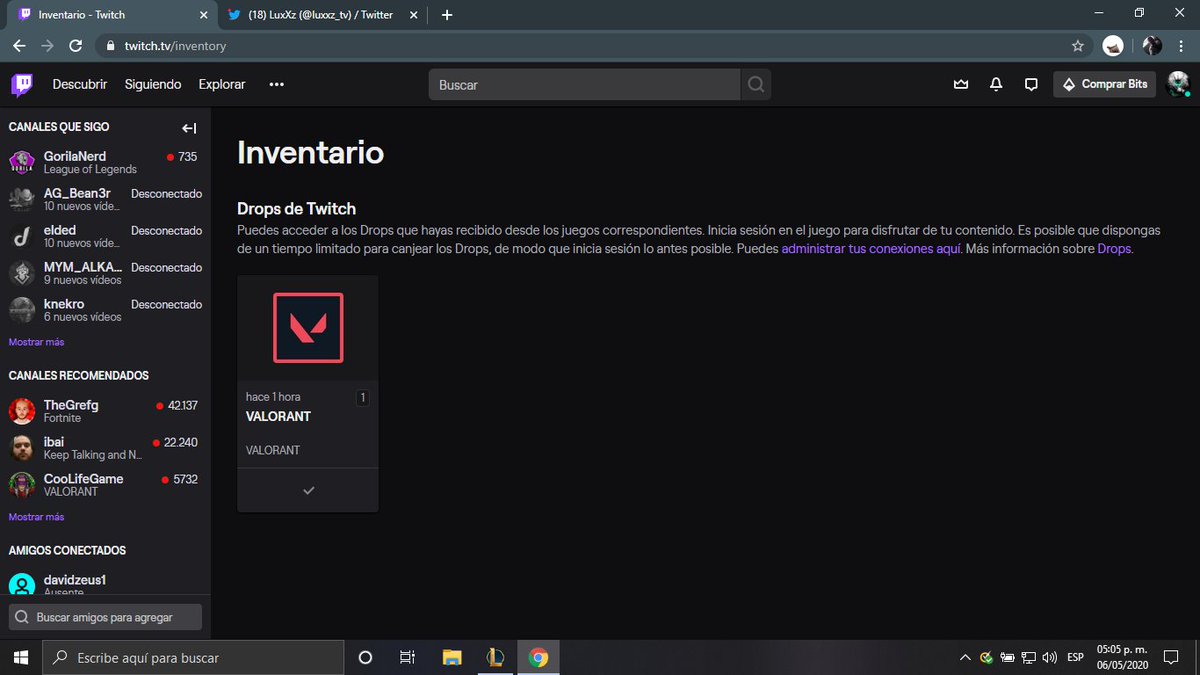The image size is (1200, 675).
Task: Open the Windows Start menu
Action: [20, 657]
